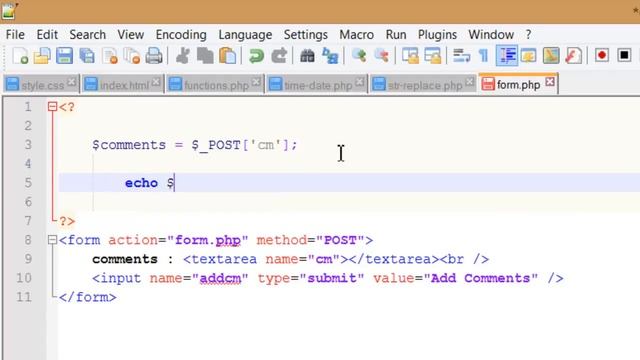
Task: Toggle Show All Characters pilcrow icon
Action: [484, 56]
